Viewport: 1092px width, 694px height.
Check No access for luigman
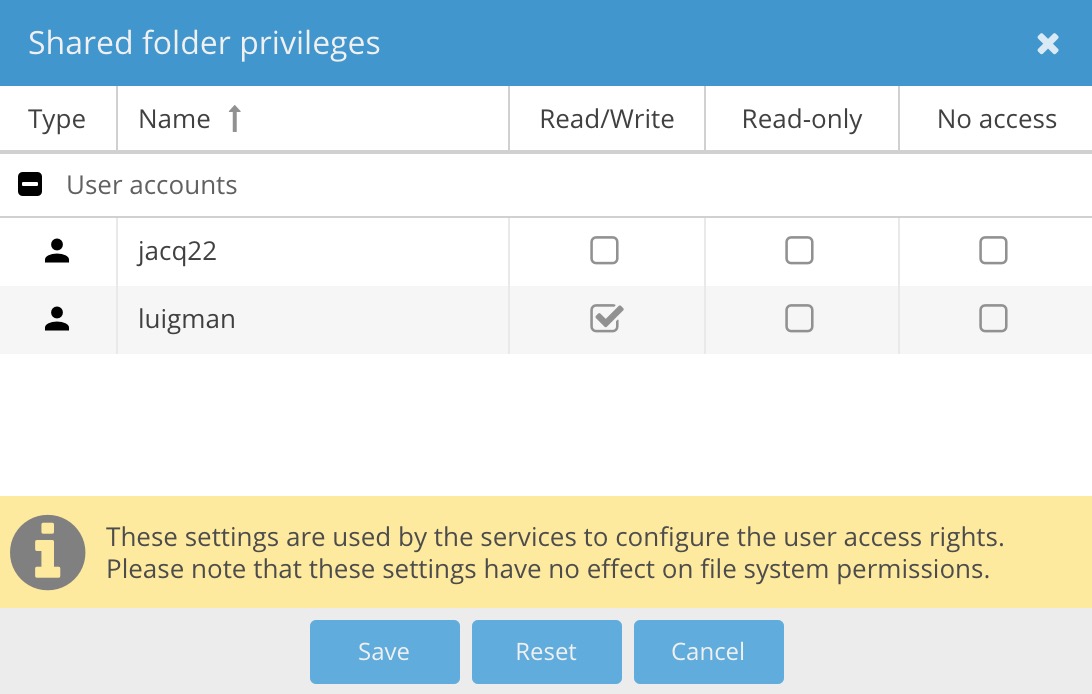point(993,318)
